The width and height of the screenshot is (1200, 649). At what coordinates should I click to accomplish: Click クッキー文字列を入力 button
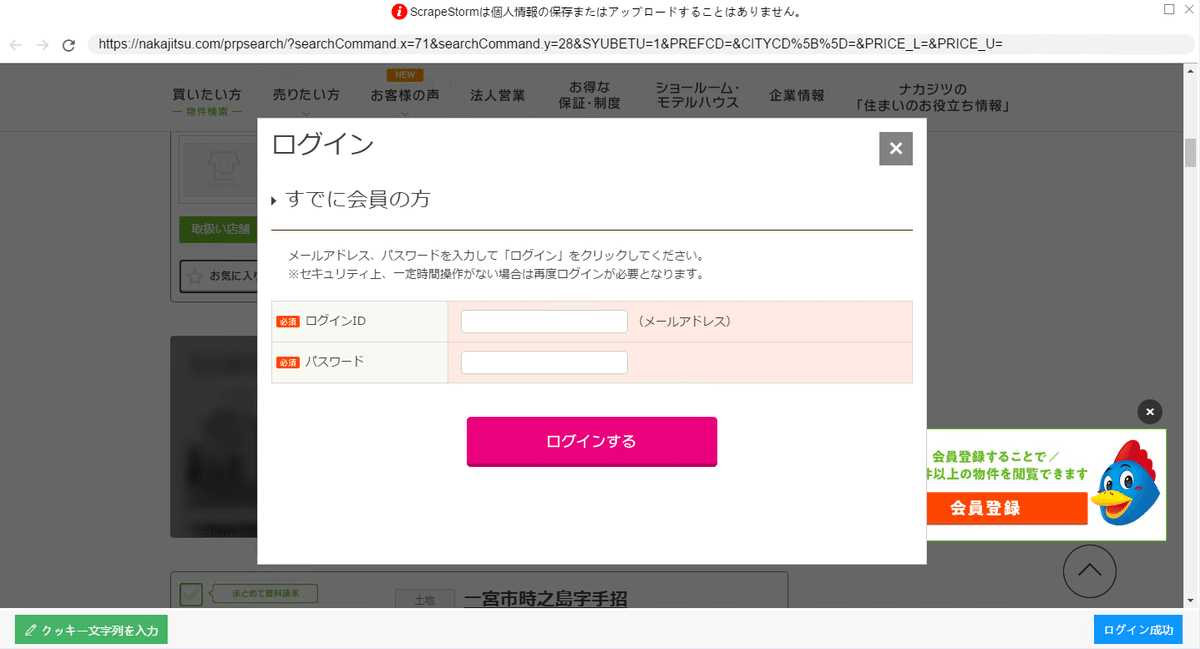click(91, 630)
